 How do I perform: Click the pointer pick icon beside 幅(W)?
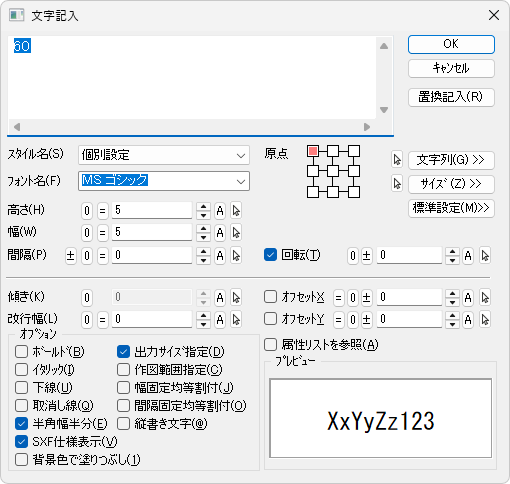point(236,233)
